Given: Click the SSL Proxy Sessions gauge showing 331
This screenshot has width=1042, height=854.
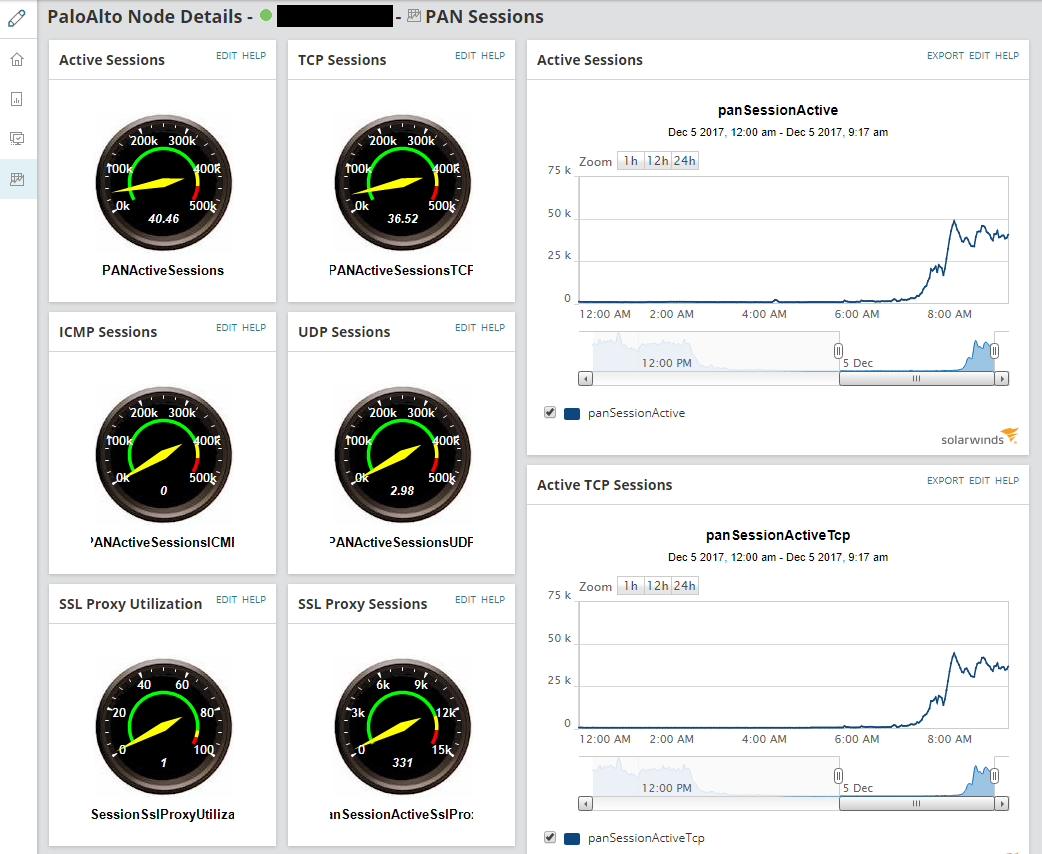Looking at the screenshot, I should click(403, 726).
